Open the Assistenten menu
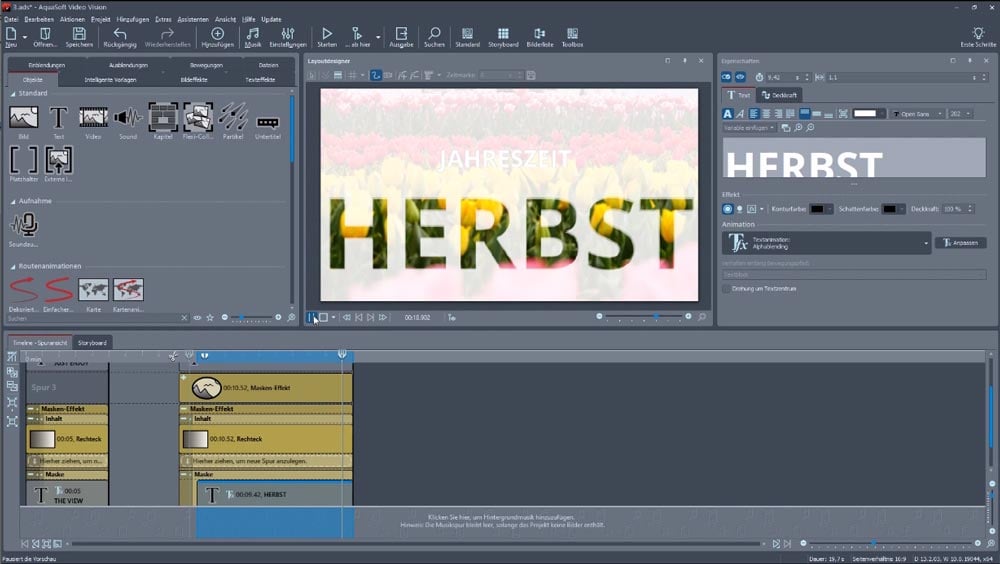The height and width of the screenshot is (564, 1000). (x=193, y=19)
